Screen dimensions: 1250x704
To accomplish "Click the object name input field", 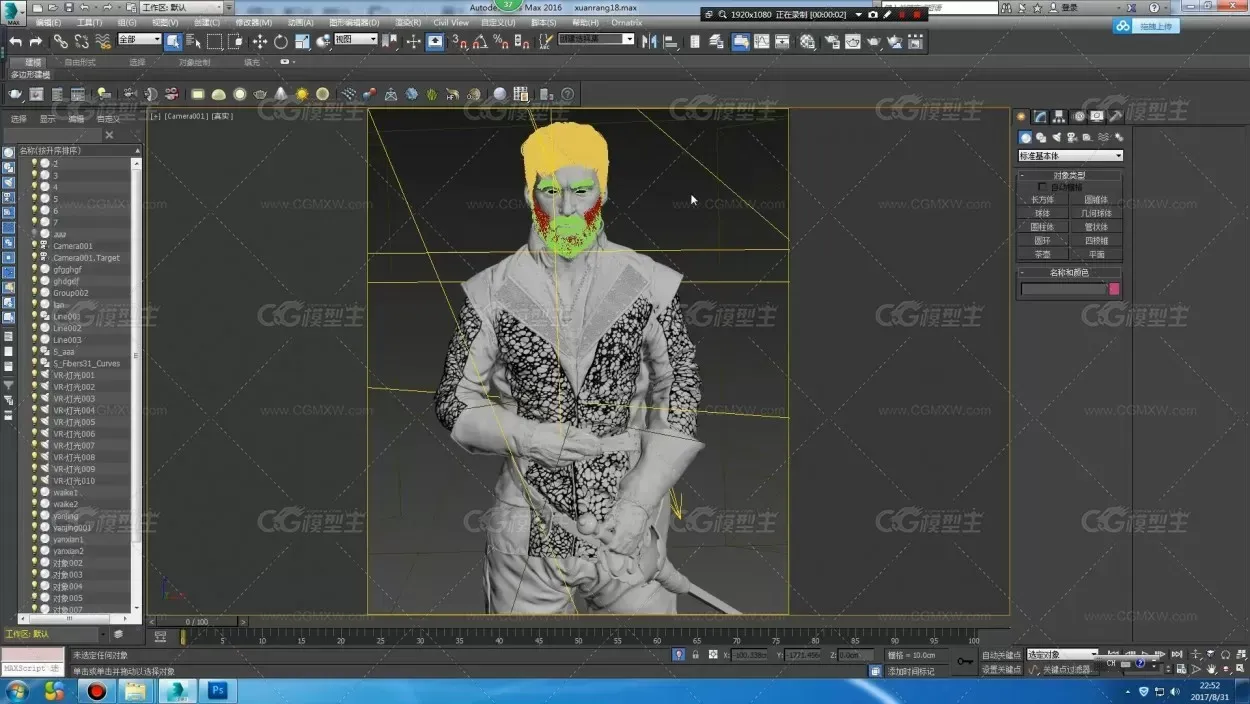I will [1063, 288].
